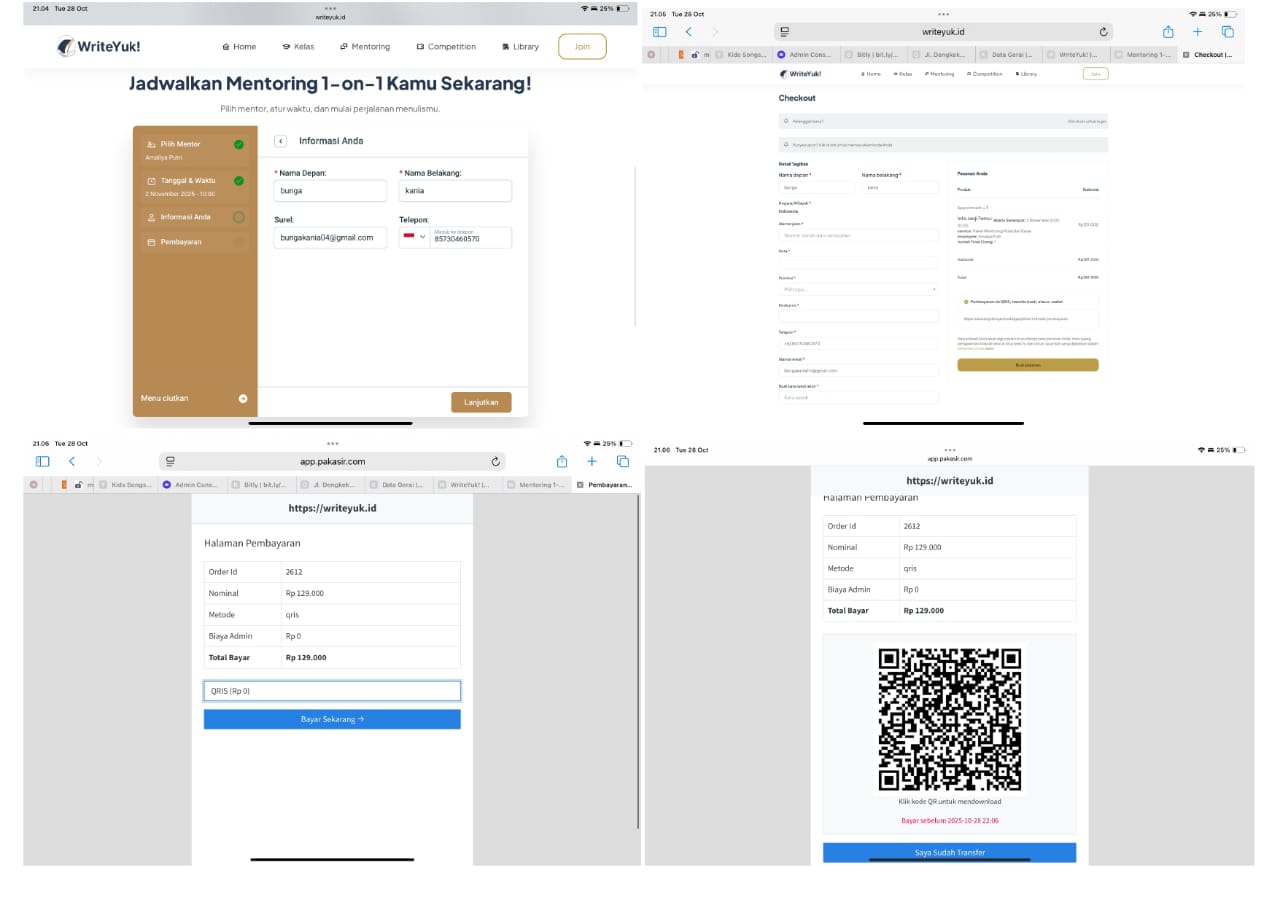The height and width of the screenshot is (905, 1280).
Task: Show tab overview in the Checkout Safari window
Action: point(1228,32)
